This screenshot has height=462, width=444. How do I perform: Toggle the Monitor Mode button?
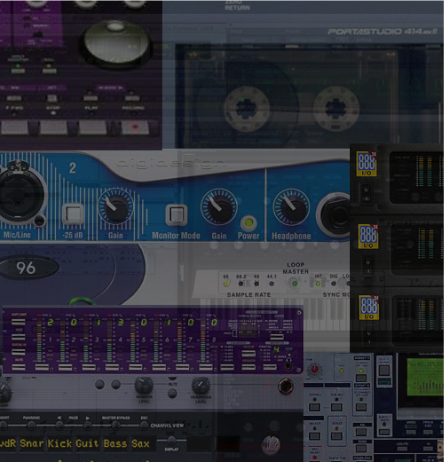pyautogui.click(x=176, y=215)
